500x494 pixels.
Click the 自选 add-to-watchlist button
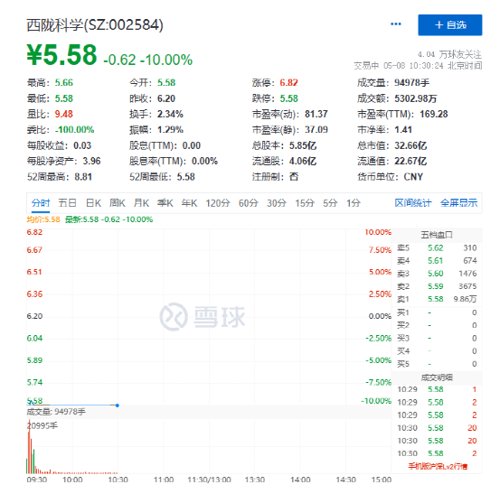(x=450, y=25)
